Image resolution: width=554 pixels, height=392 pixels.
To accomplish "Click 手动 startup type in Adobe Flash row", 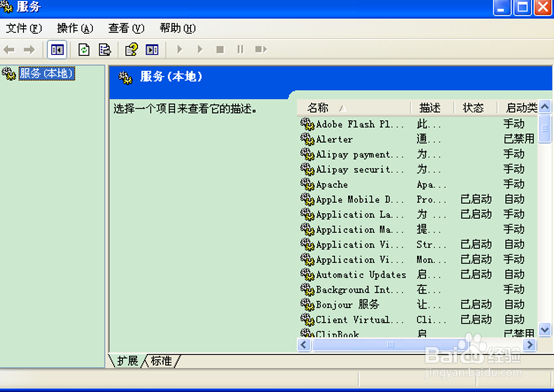I will (514, 124).
